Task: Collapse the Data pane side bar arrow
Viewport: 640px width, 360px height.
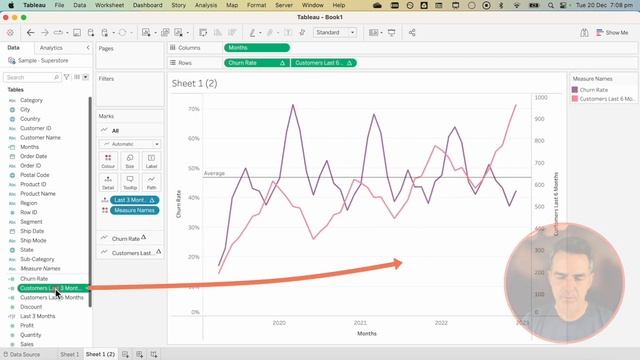Action: (x=88, y=48)
